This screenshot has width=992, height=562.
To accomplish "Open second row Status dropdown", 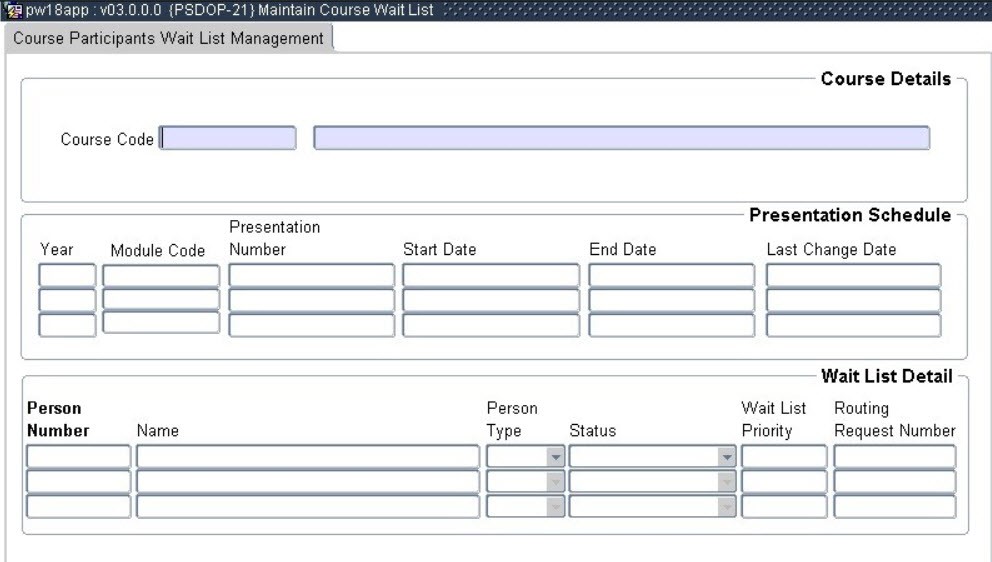I will [727, 482].
